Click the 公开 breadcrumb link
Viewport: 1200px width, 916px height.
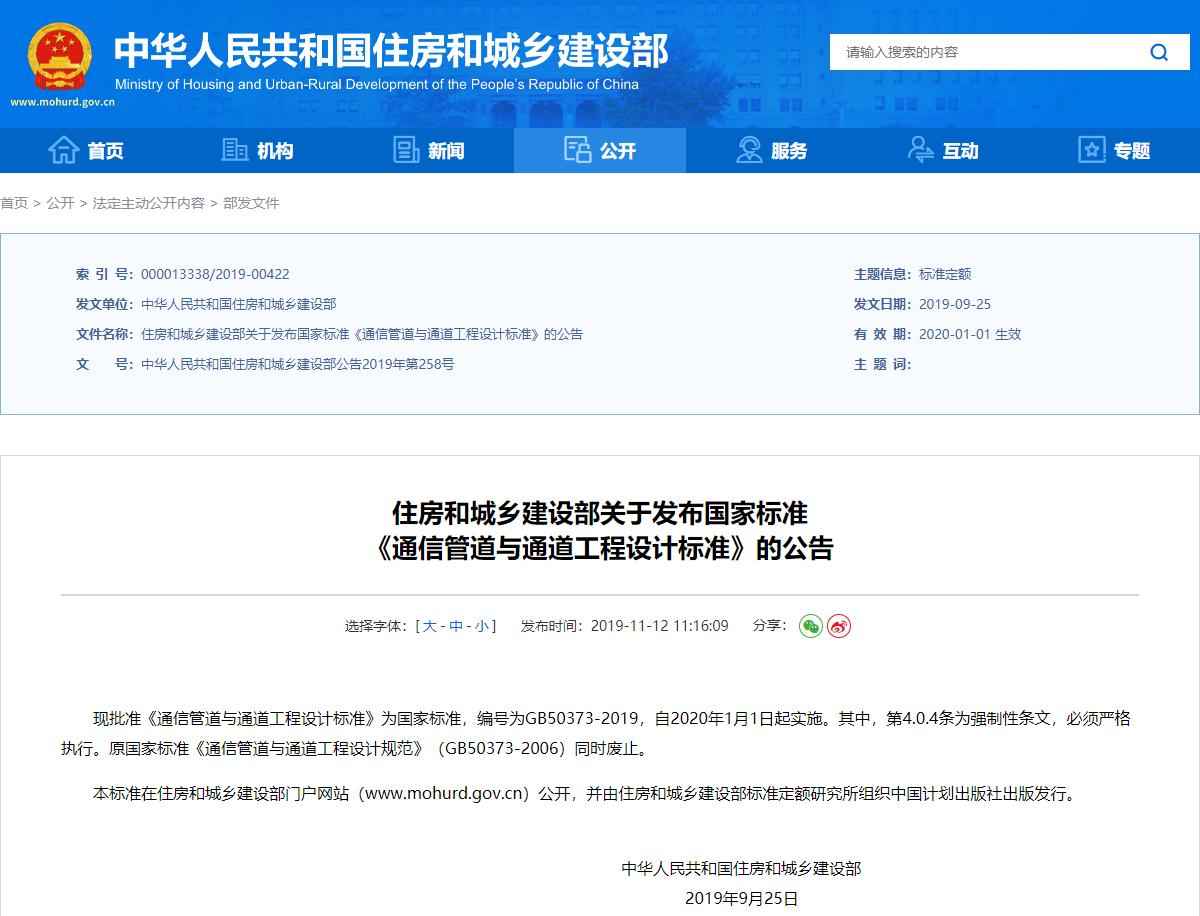click(x=60, y=203)
